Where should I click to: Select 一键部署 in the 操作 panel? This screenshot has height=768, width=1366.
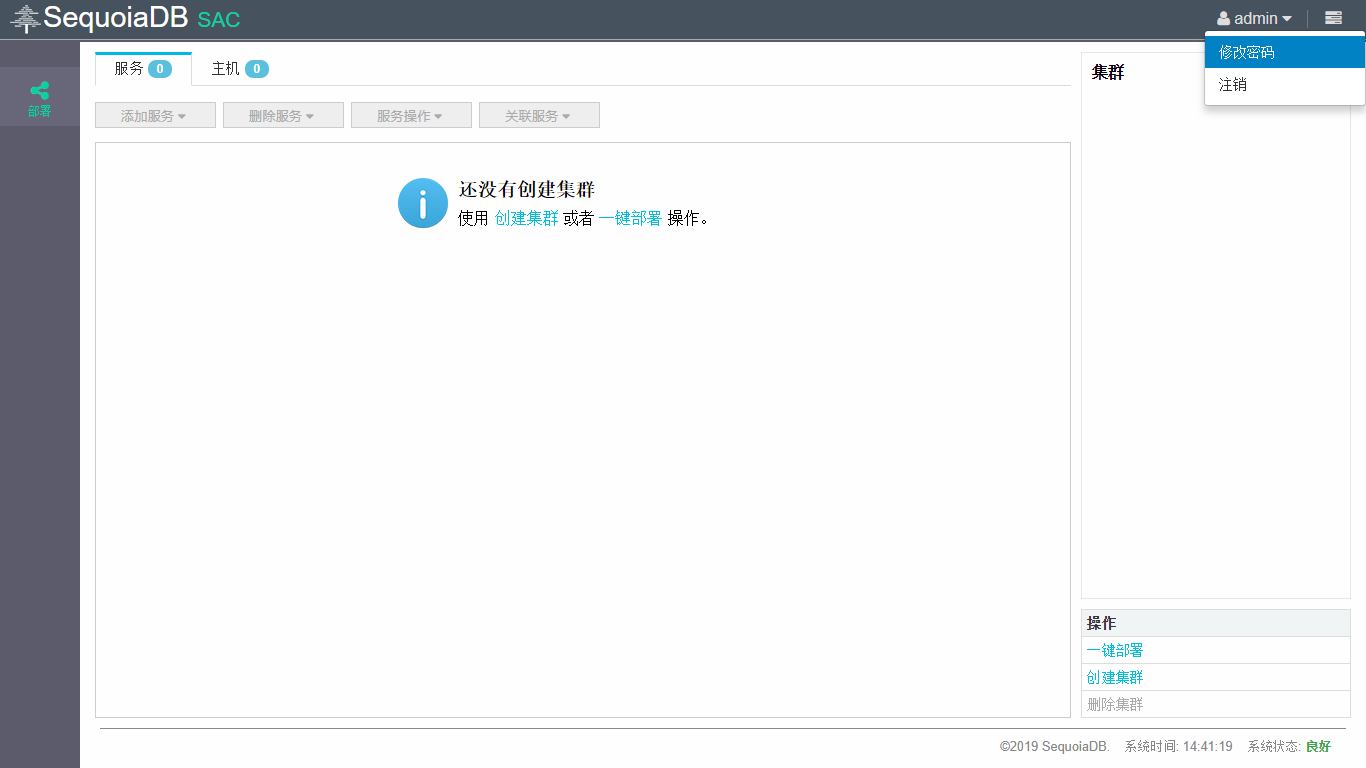[x=1115, y=650]
